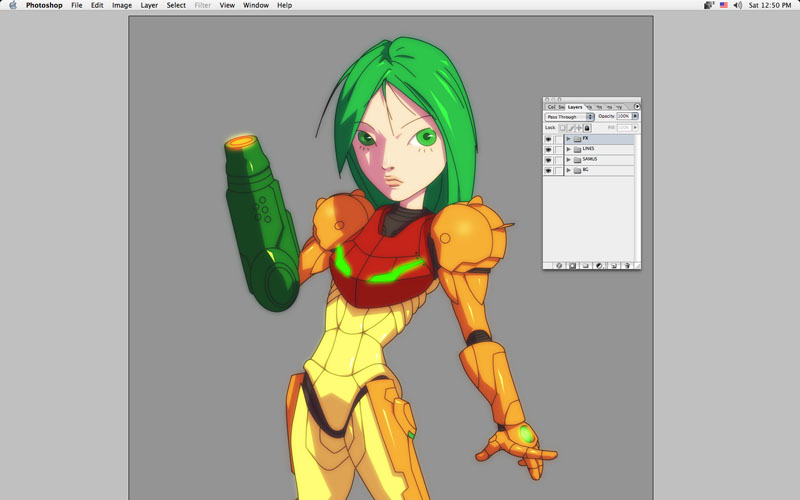Toggle lock transparent pixels
Image resolution: width=800 pixels, height=500 pixels.
click(562, 128)
